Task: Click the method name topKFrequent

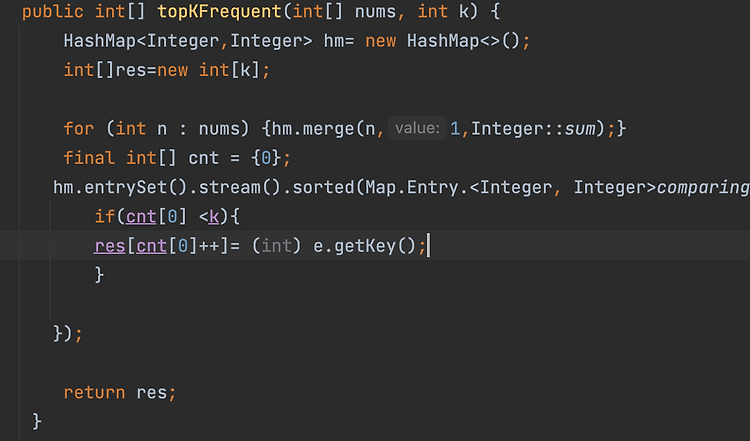Action: pyautogui.click(x=219, y=11)
